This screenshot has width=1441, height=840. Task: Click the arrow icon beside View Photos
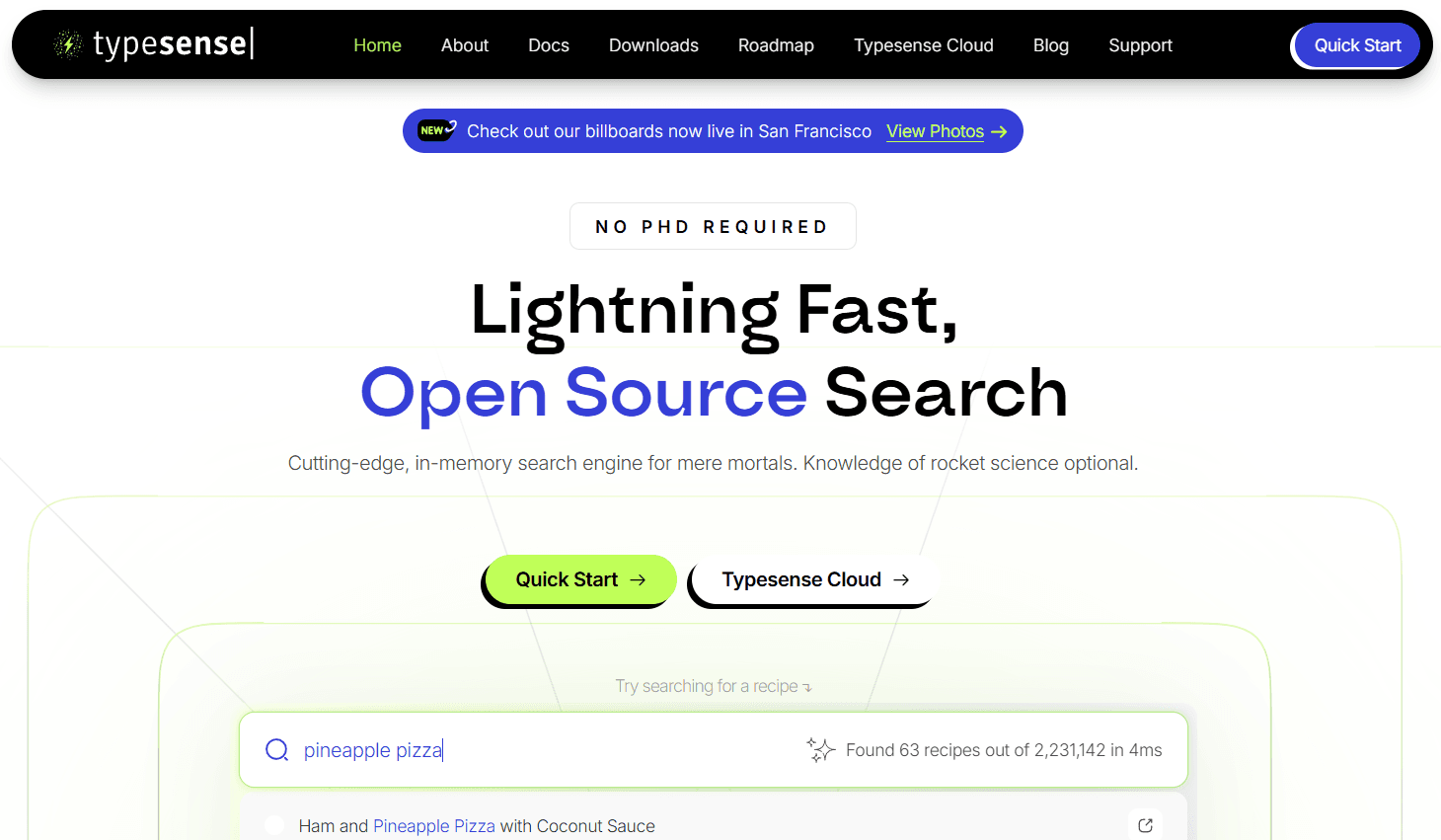coord(1000,131)
